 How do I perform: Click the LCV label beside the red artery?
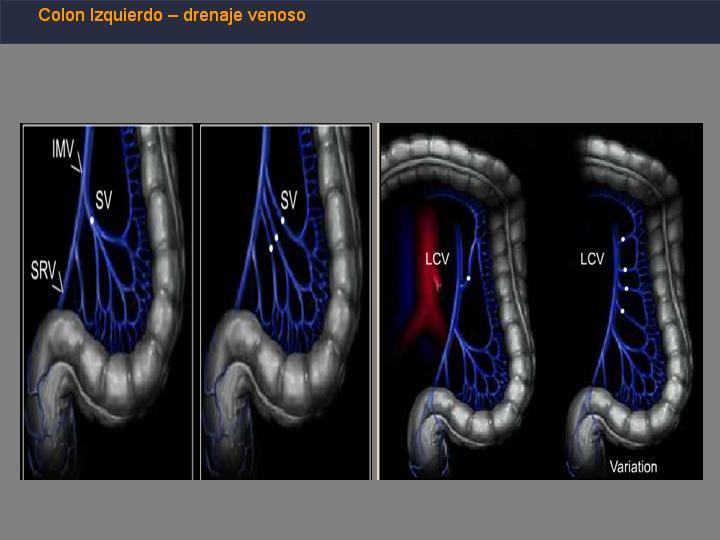(x=437, y=259)
